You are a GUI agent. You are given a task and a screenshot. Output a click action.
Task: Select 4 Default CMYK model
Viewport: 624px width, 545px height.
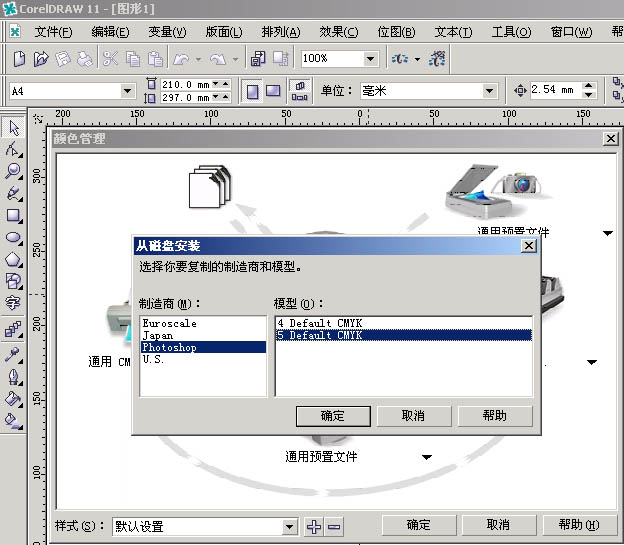(x=404, y=323)
